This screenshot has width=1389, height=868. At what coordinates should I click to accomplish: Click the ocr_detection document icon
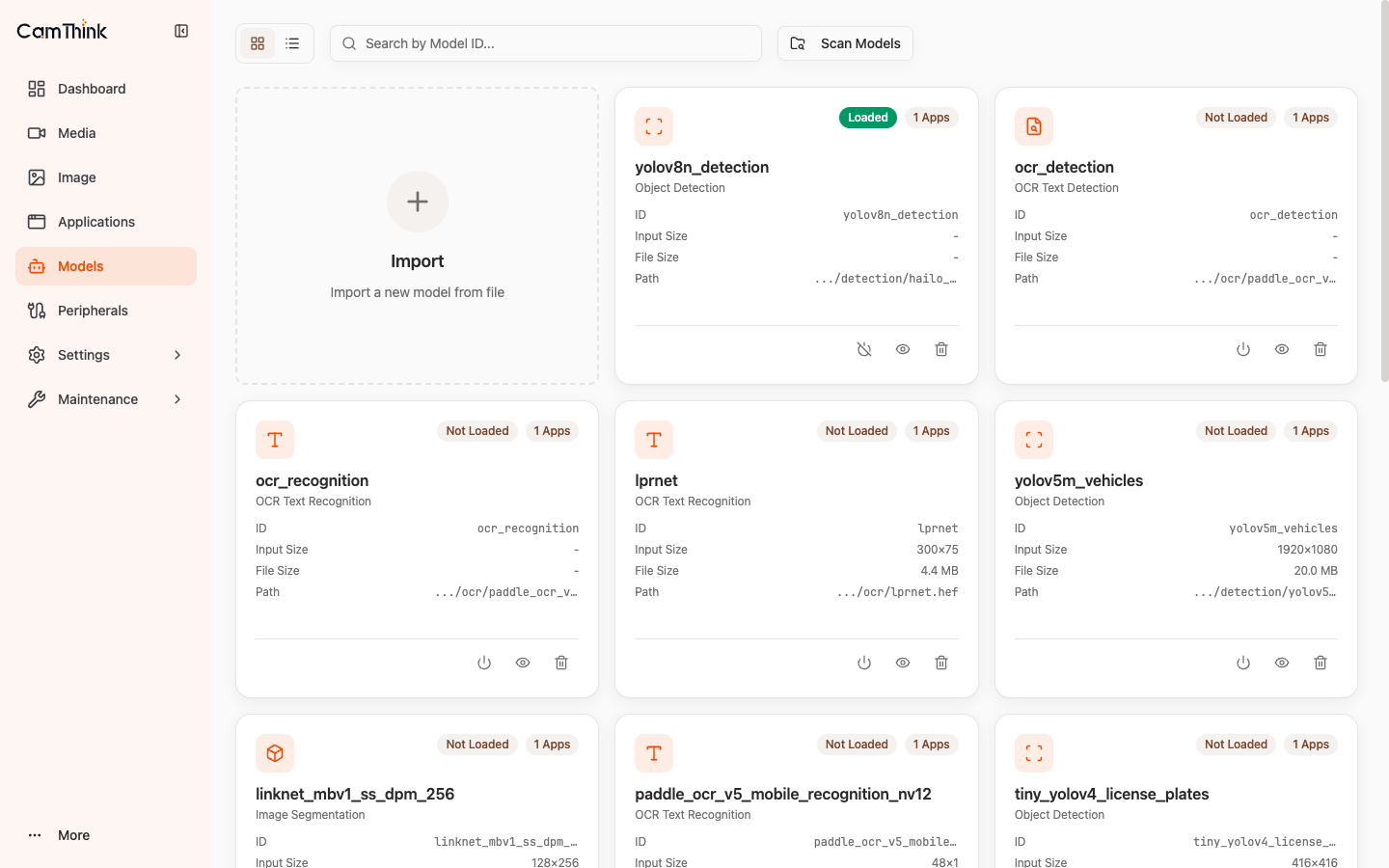[x=1034, y=126]
